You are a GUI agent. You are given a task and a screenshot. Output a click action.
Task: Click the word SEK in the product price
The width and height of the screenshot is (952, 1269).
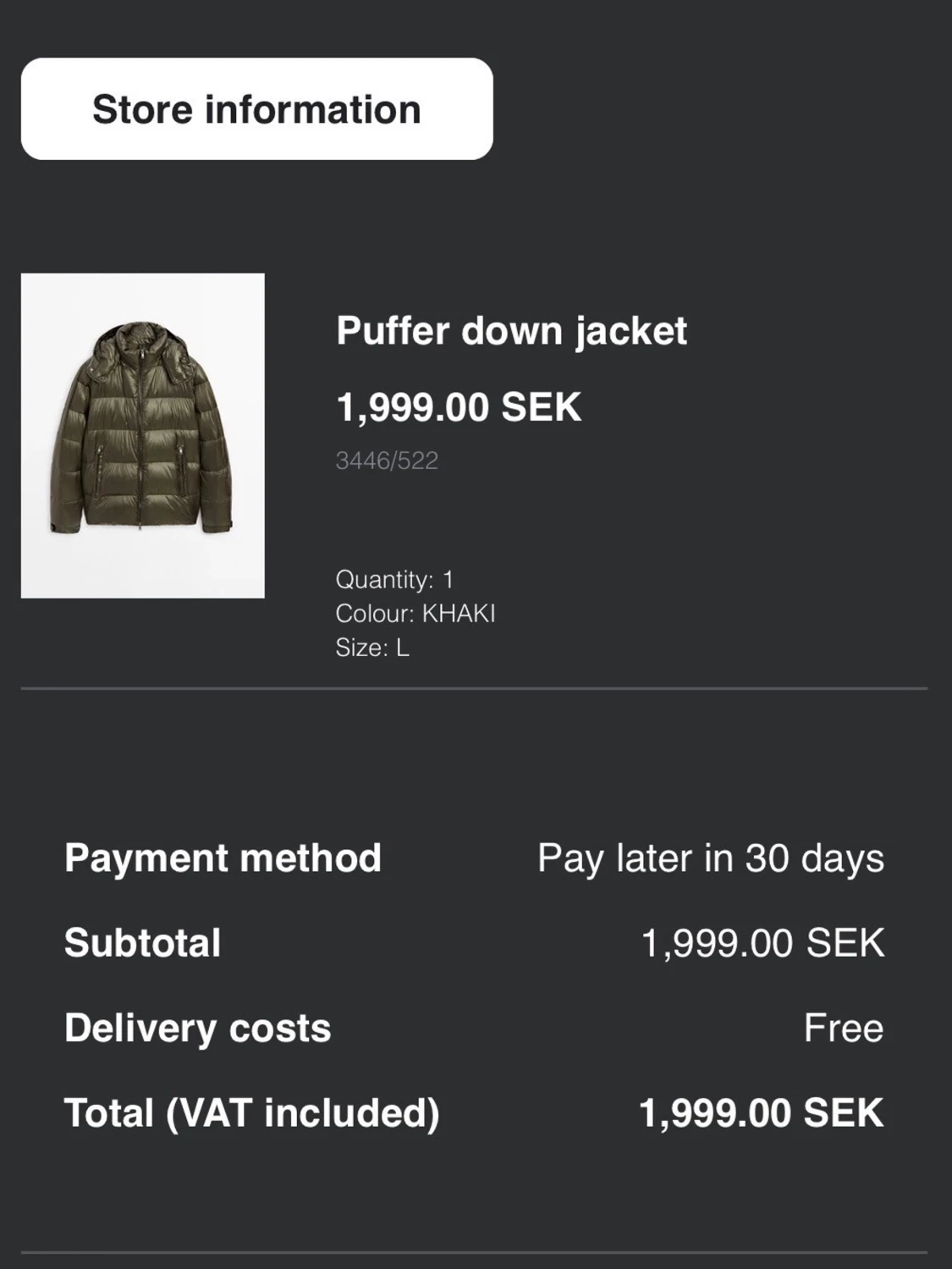pos(541,407)
